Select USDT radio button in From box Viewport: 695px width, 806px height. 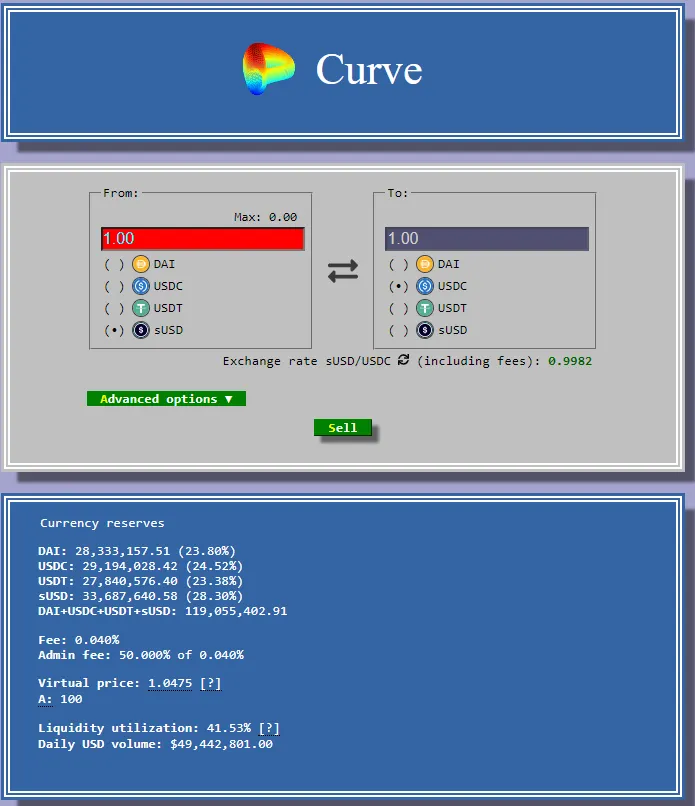(x=114, y=308)
